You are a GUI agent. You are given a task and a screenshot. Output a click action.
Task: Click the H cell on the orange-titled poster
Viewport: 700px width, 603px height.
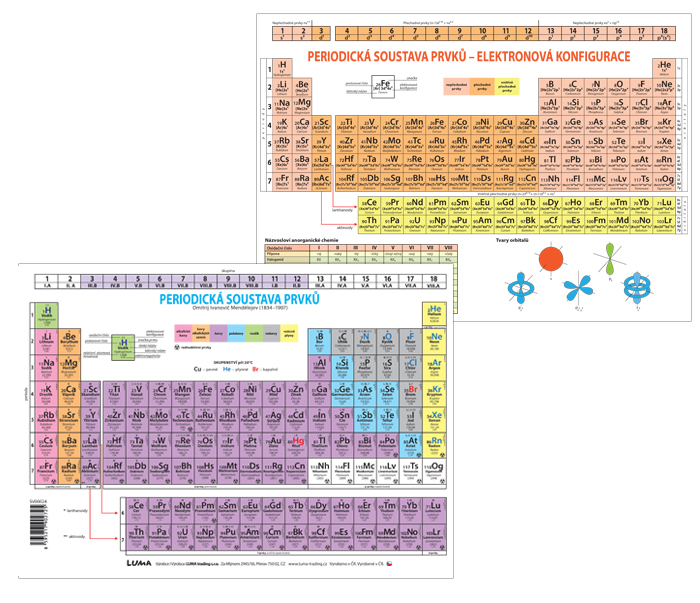pos(282,68)
